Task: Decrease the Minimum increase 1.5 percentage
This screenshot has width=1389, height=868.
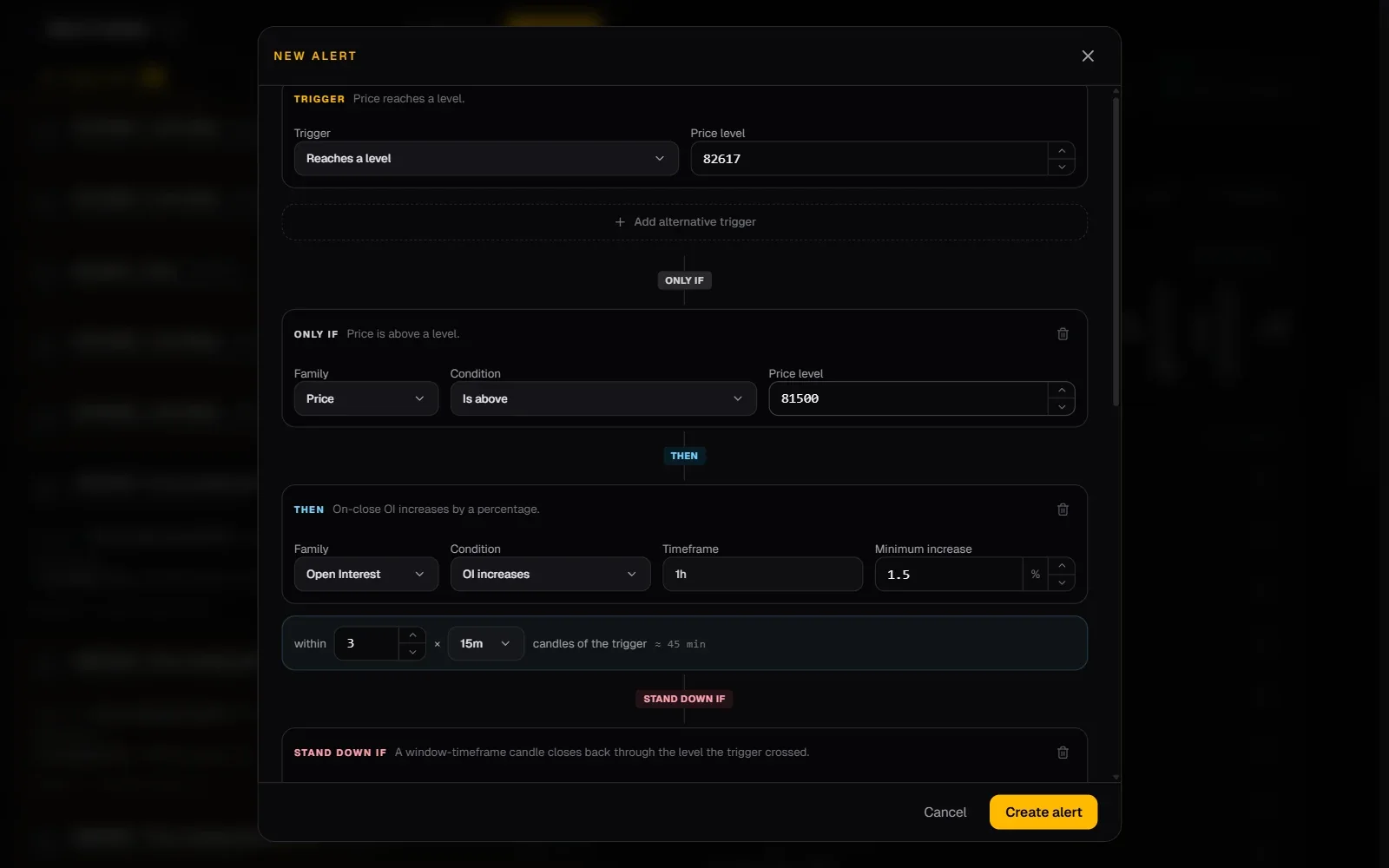Action: 1062,582
